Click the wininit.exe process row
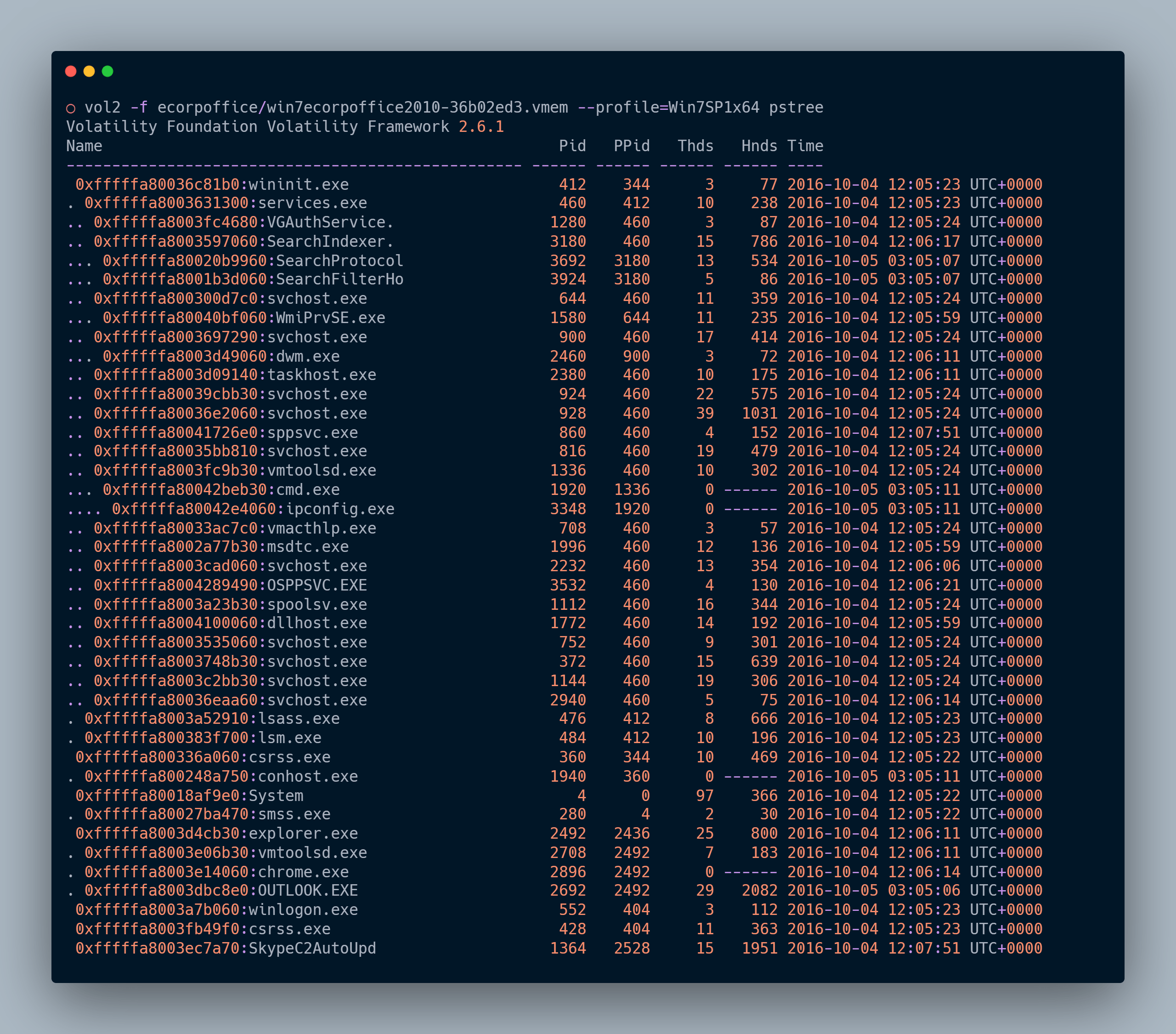This screenshot has width=1176, height=1034. click(x=298, y=184)
